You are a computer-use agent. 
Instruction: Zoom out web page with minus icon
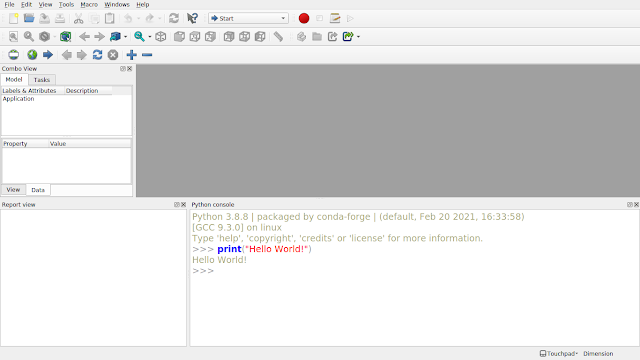coord(147,55)
